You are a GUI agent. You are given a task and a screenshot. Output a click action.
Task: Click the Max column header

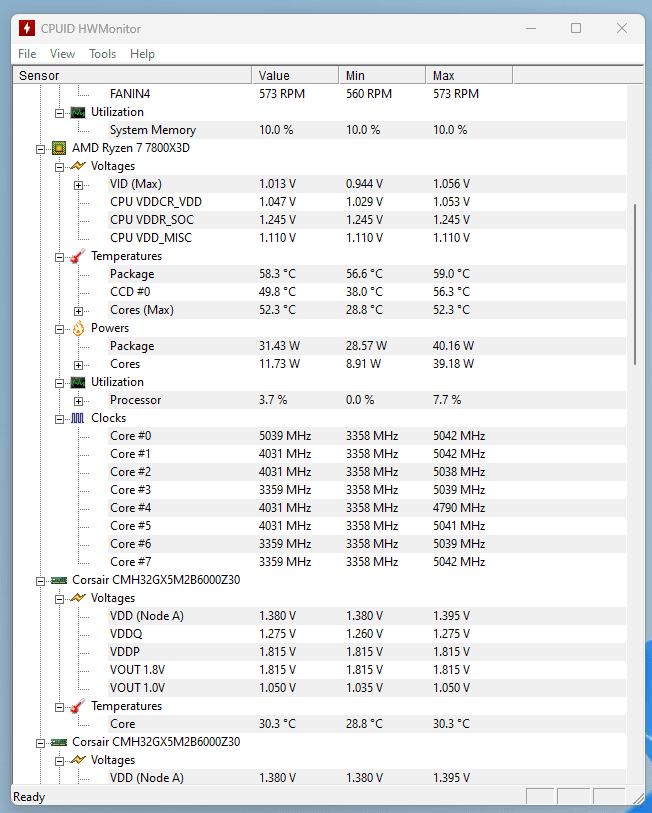[469, 75]
